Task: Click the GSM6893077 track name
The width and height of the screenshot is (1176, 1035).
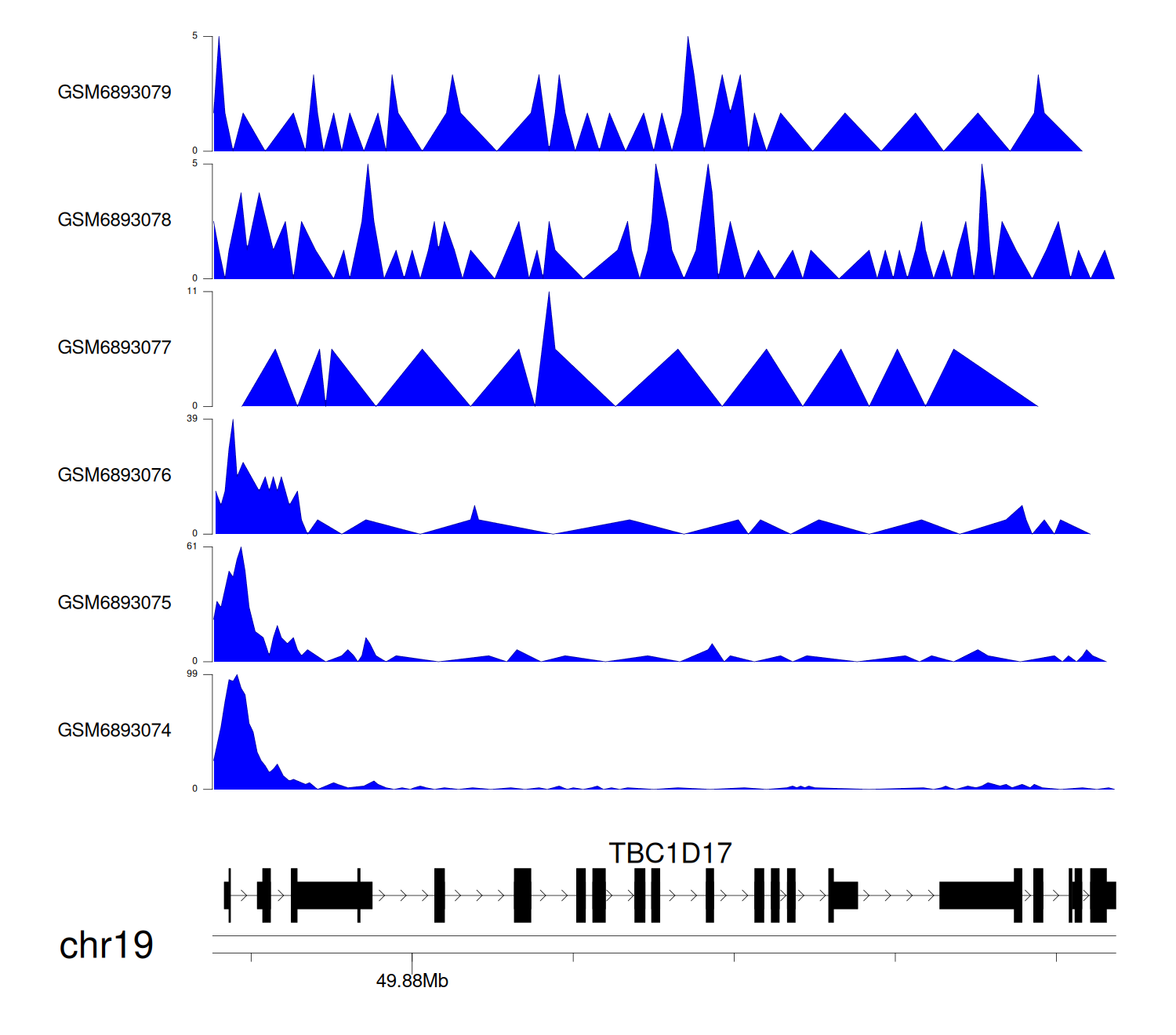Action: point(114,348)
